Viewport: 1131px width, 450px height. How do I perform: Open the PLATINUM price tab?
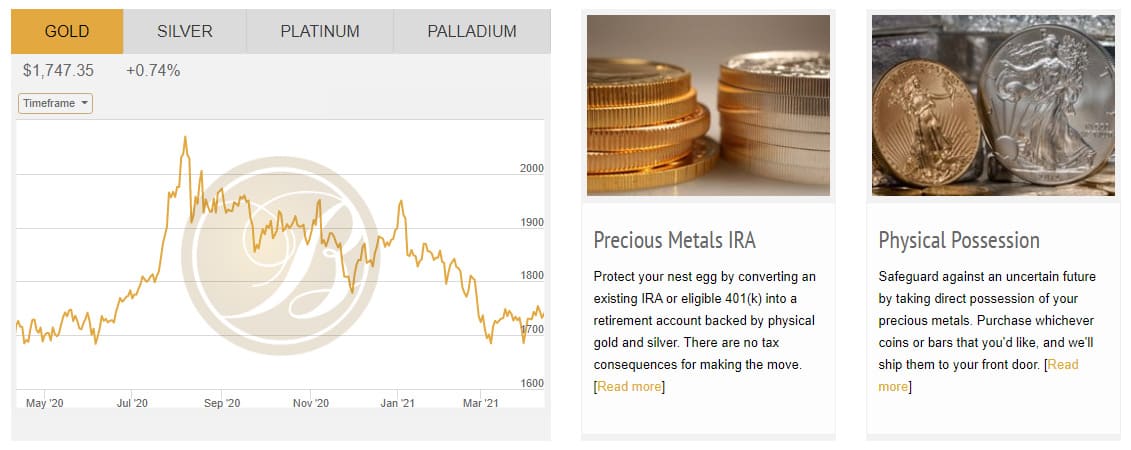(320, 32)
